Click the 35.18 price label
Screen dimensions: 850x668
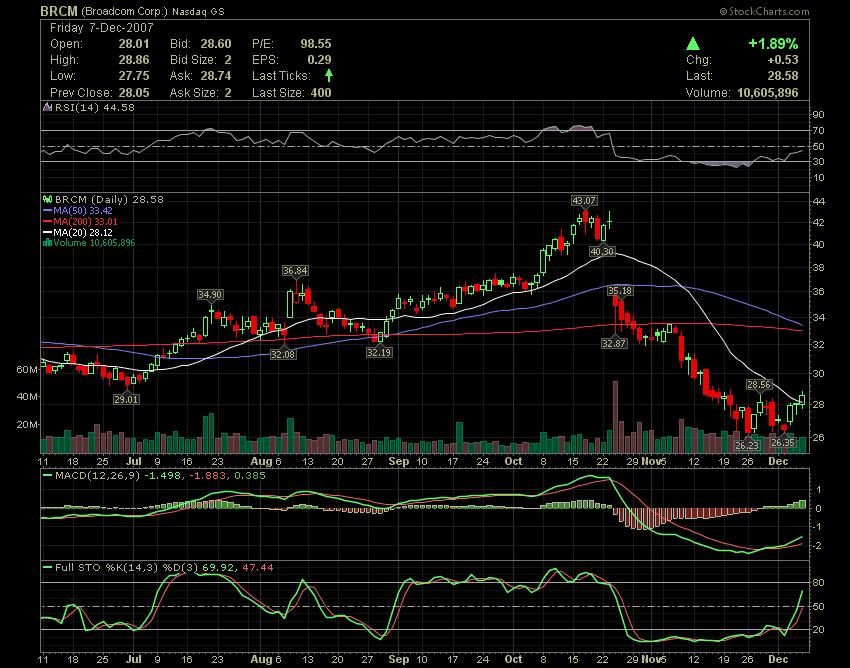coord(620,291)
